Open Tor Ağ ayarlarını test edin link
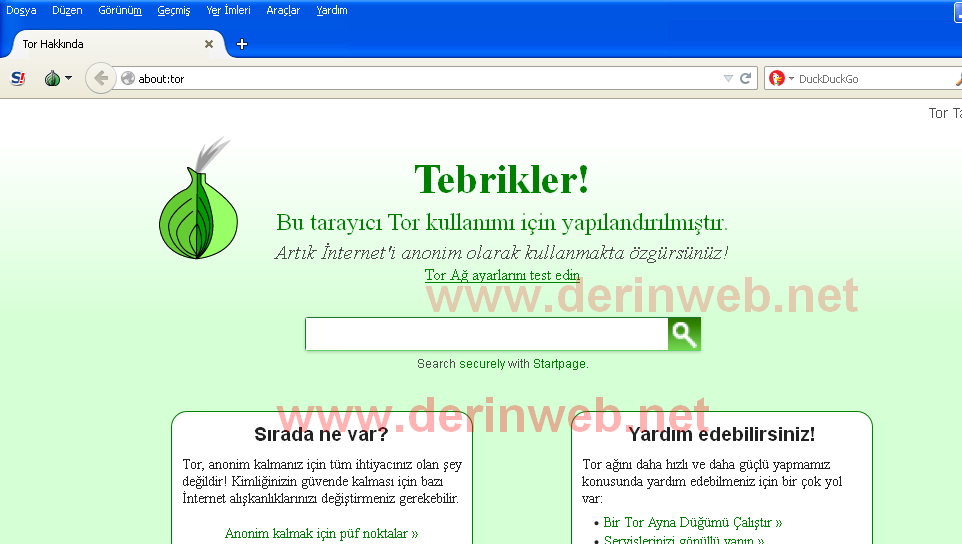This screenshot has height=544, width=962. [502, 275]
